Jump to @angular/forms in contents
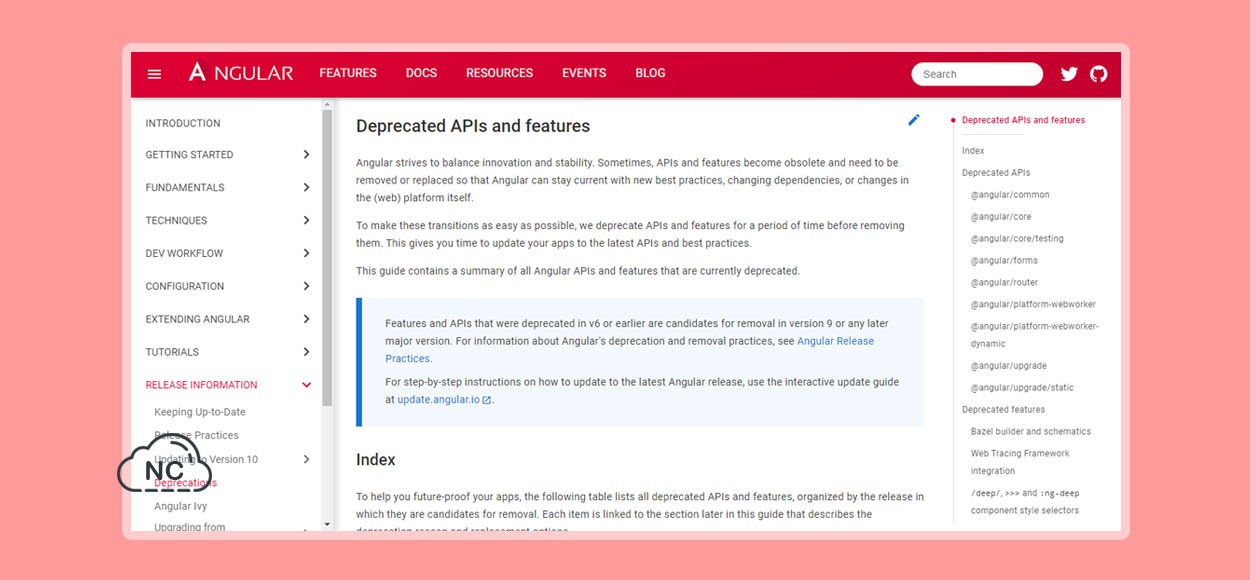Screen dimensions: 1250x580 point(1005,261)
